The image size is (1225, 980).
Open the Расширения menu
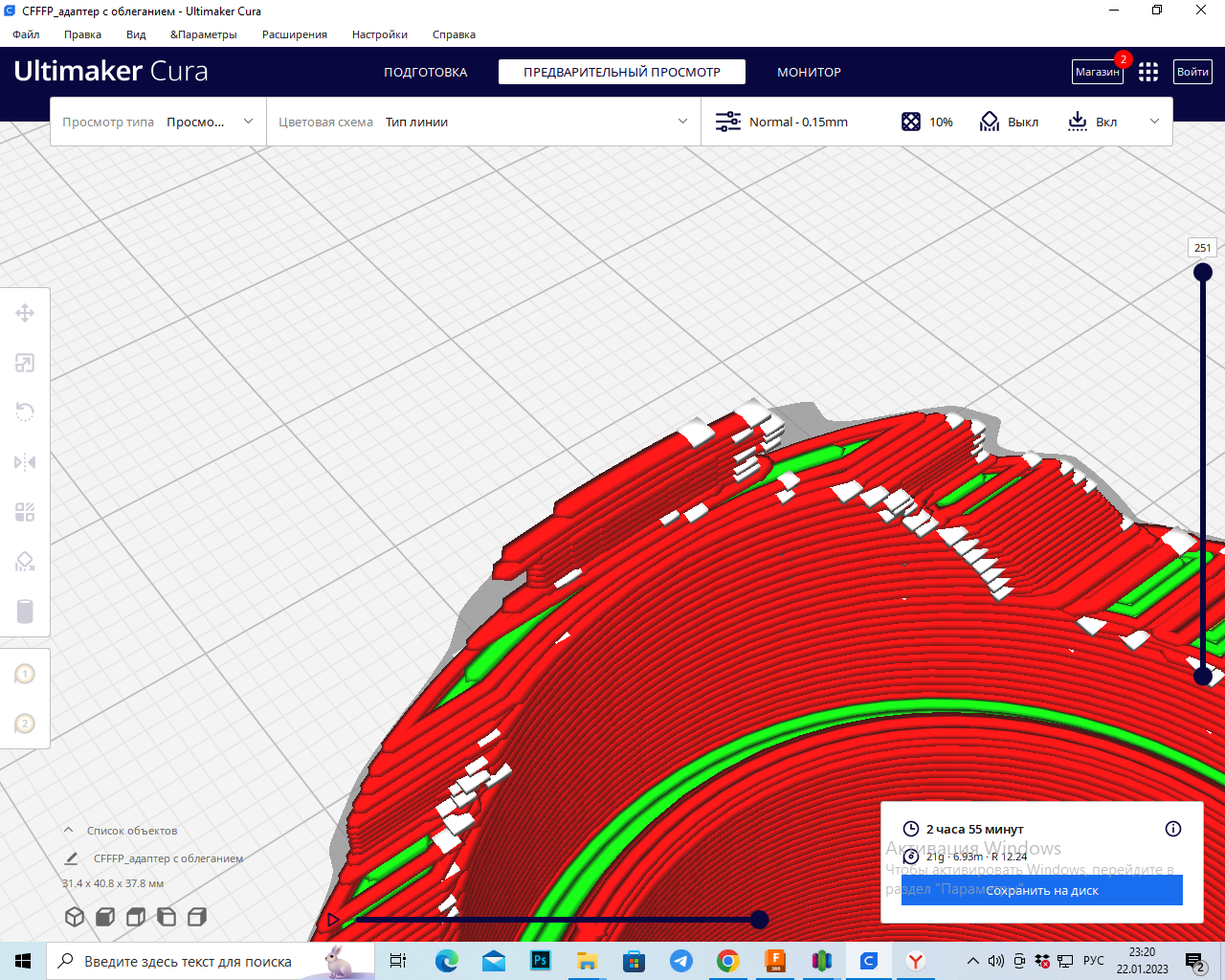(x=294, y=34)
